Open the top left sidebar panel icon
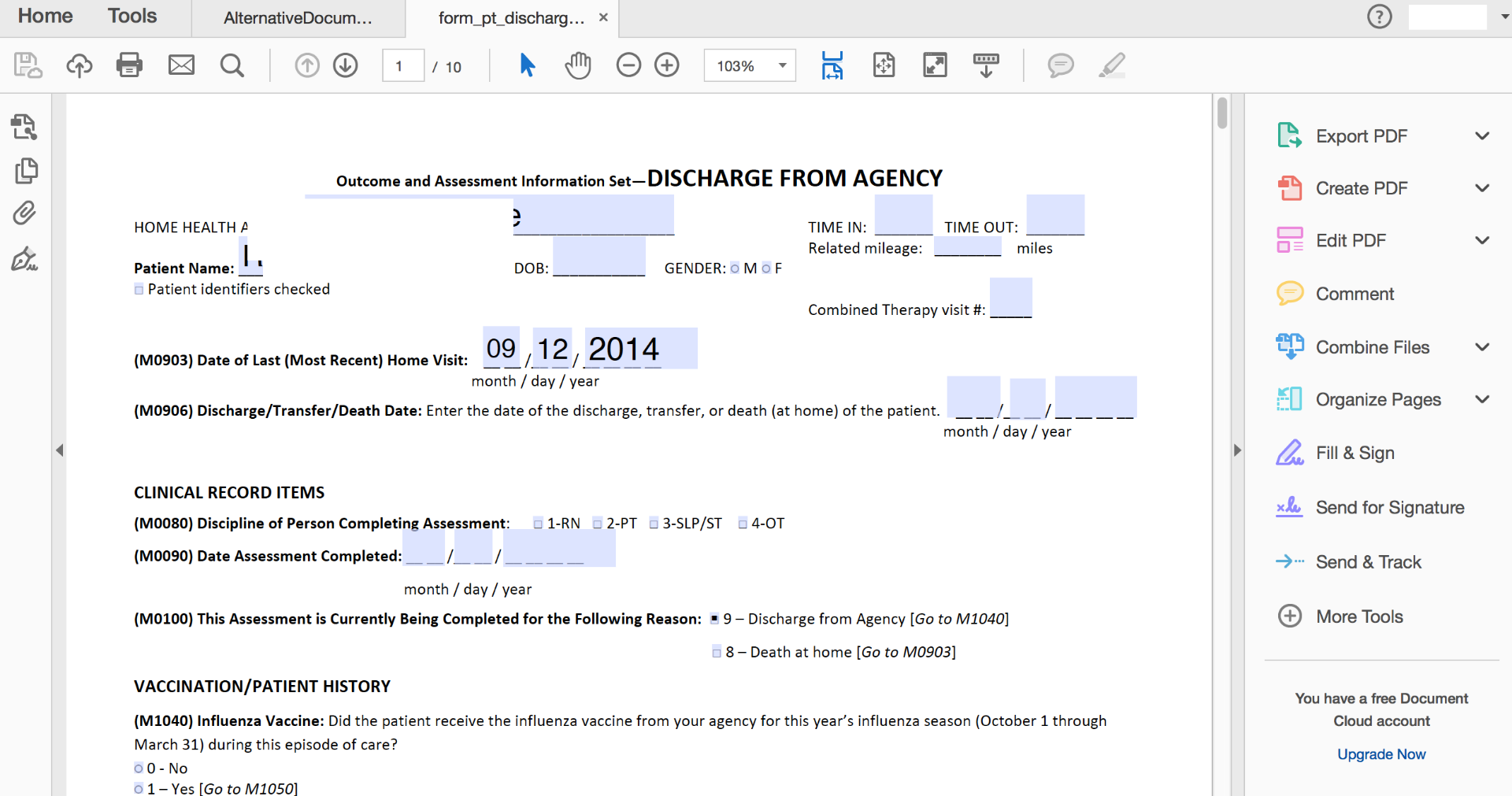The width and height of the screenshot is (1512, 796). click(24, 127)
